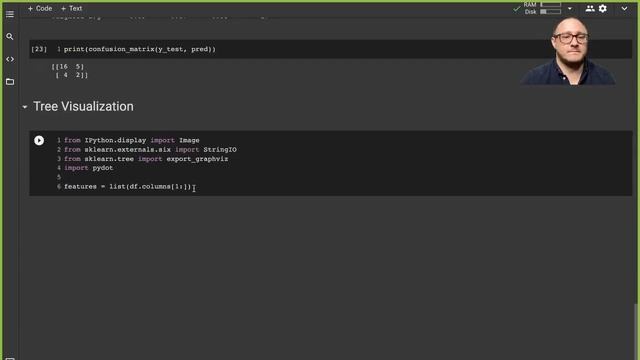640x360 pixels.
Task: Click the webcam video overlay of presenter
Action: click(x=568, y=50)
